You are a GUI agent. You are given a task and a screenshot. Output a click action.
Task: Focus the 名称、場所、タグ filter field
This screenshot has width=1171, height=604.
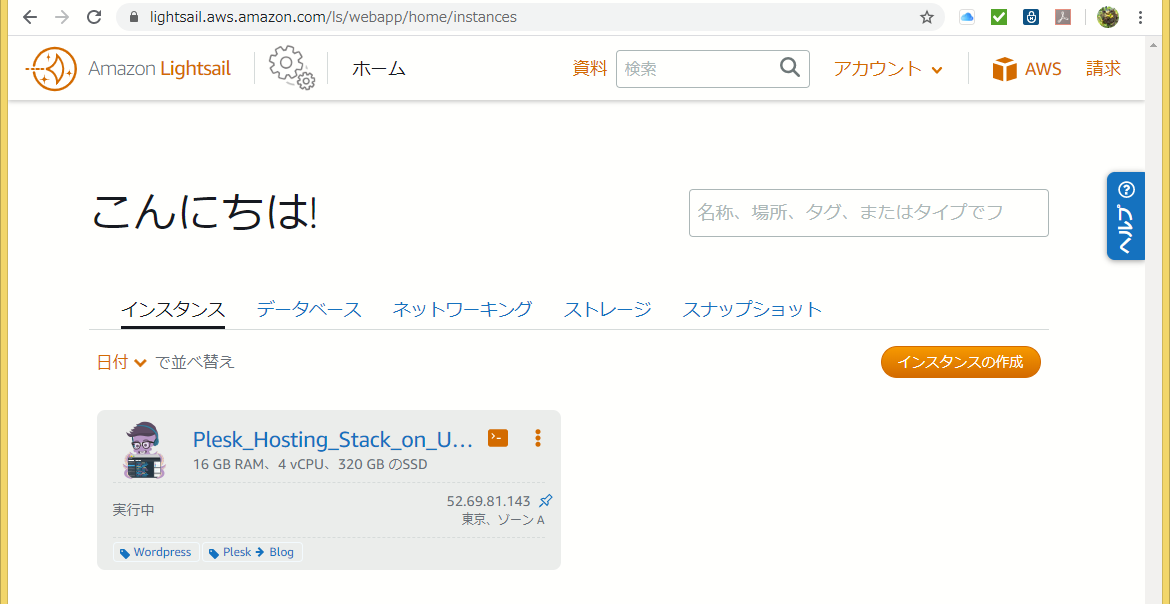point(869,213)
